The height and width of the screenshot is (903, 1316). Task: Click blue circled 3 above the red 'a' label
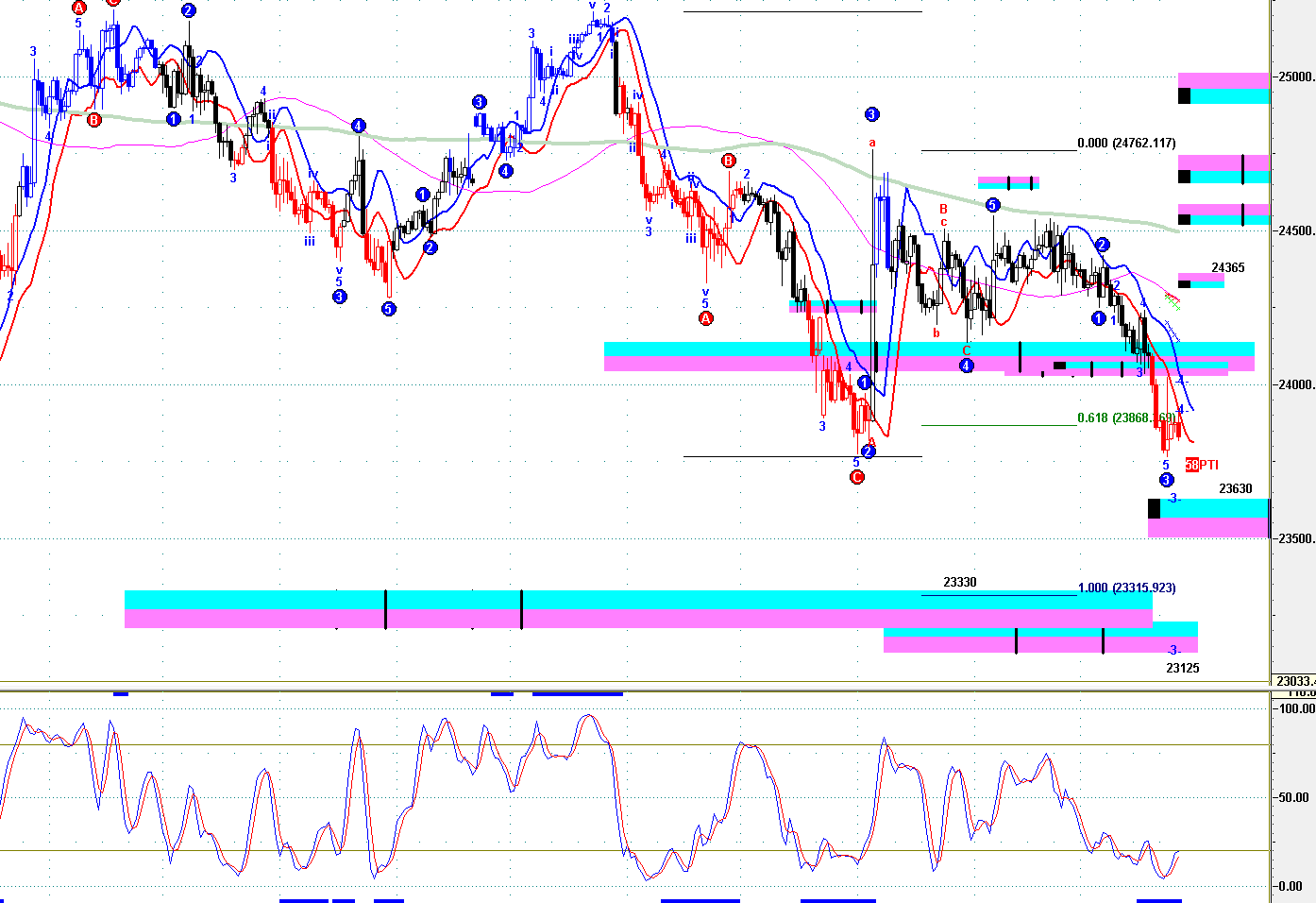(871, 114)
